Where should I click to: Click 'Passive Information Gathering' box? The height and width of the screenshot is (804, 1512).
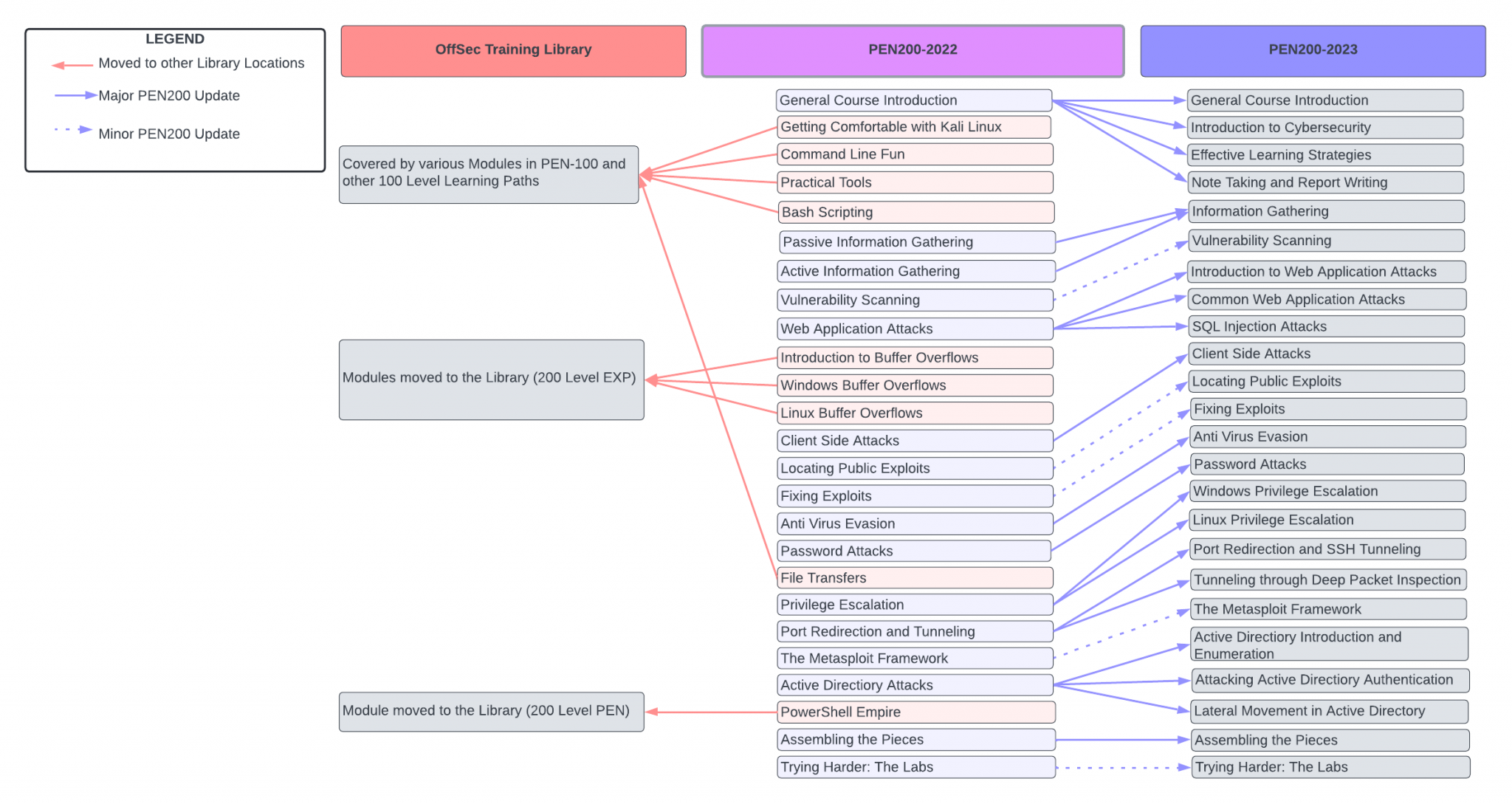pos(918,242)
